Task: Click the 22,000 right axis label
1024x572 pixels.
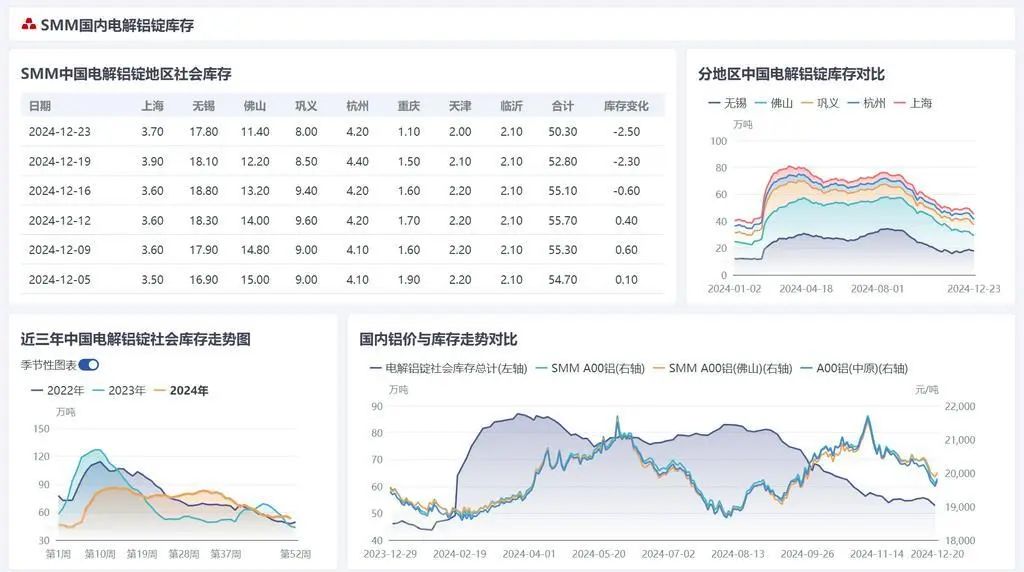Action: [x=959, y=406]
